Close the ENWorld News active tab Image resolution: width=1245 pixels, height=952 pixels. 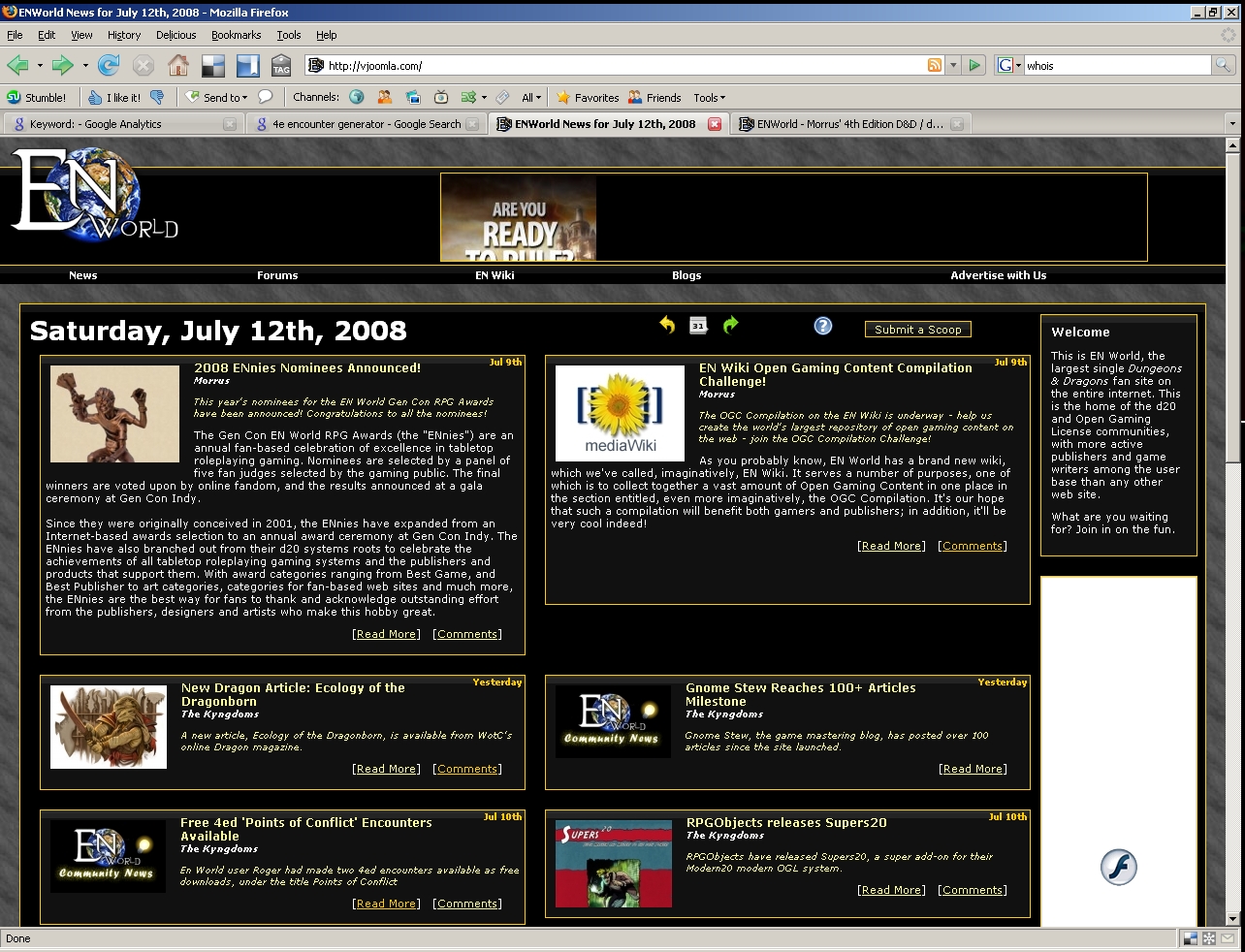coord(715,124)
